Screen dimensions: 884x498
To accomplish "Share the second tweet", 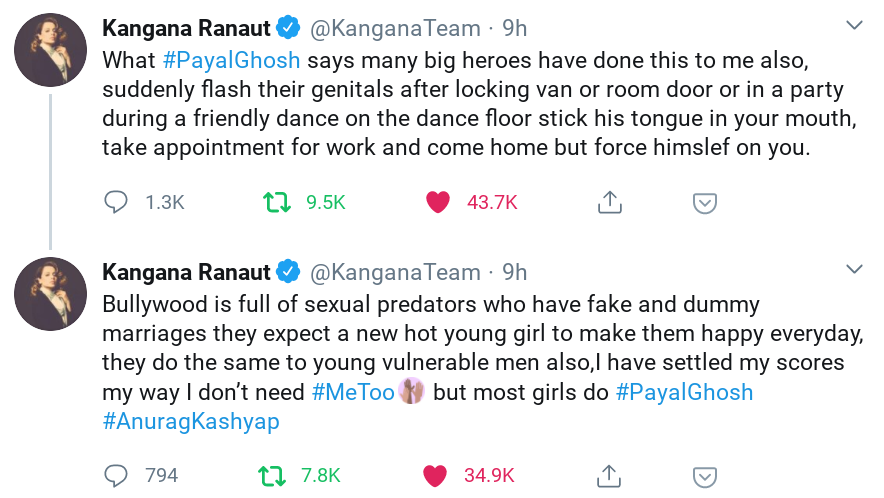I will (x=609, y=475).
